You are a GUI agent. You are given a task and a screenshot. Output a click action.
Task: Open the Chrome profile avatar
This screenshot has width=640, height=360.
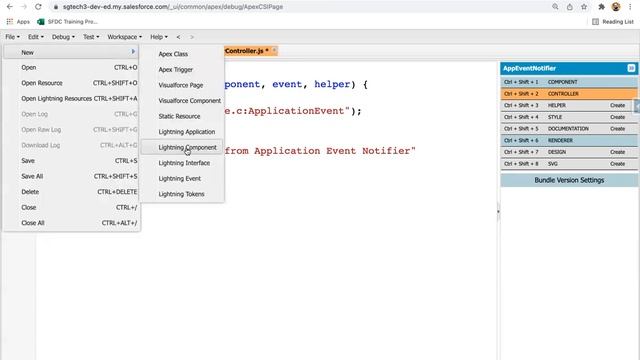click(x=616, y=7)
